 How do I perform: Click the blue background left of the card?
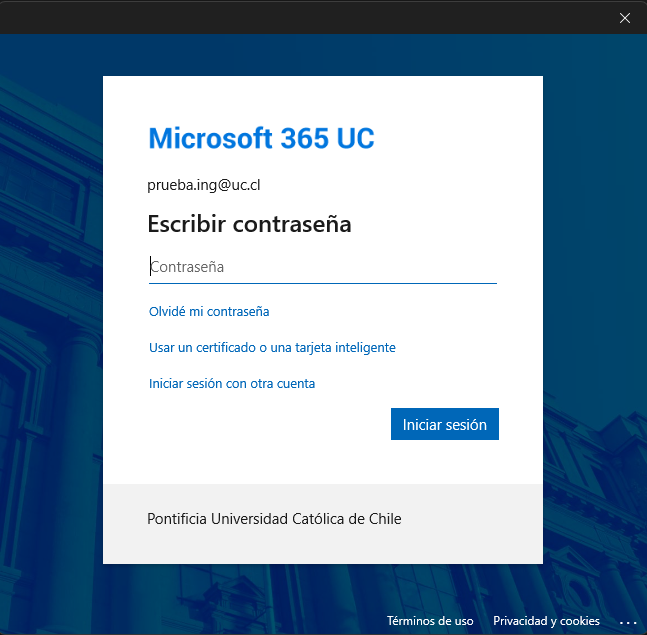[x=50, y=300]
